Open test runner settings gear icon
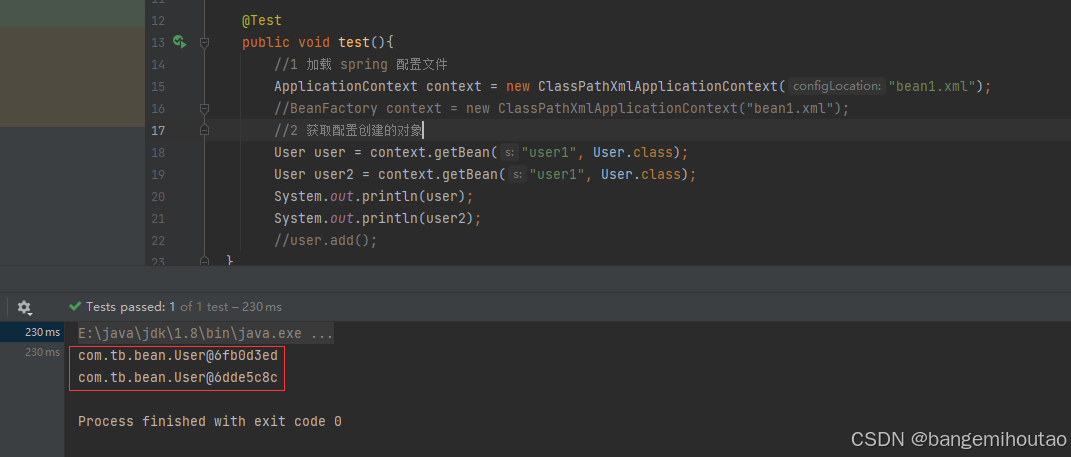 pyautogui.click(x=25, y=307)
